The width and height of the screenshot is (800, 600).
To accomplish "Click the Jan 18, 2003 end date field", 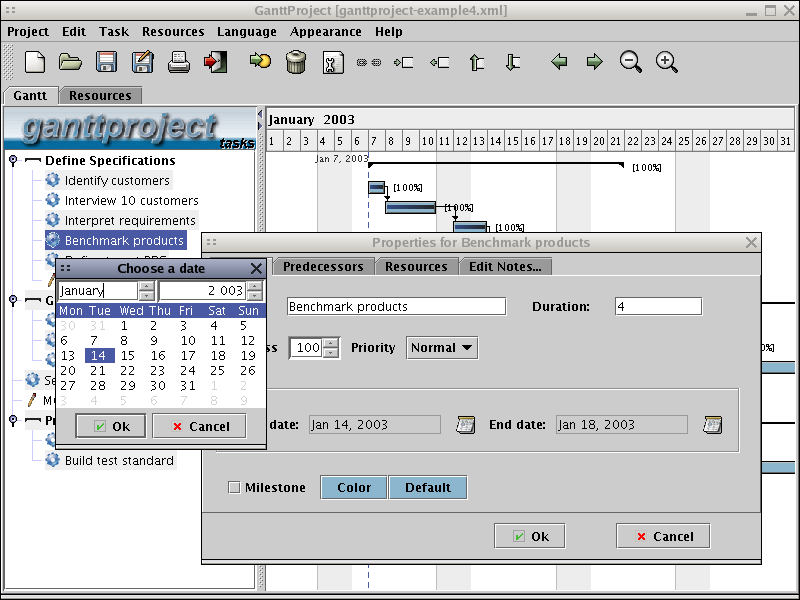I will (622, 424).
